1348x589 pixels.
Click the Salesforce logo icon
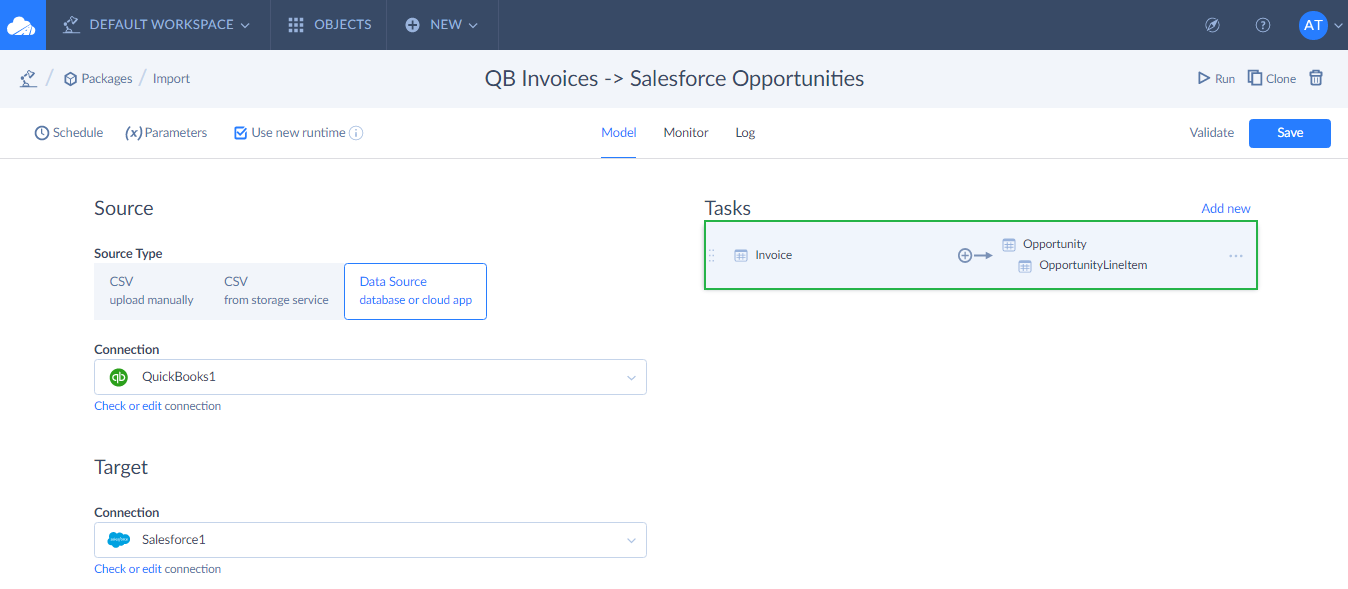click(x=119, y=540)
